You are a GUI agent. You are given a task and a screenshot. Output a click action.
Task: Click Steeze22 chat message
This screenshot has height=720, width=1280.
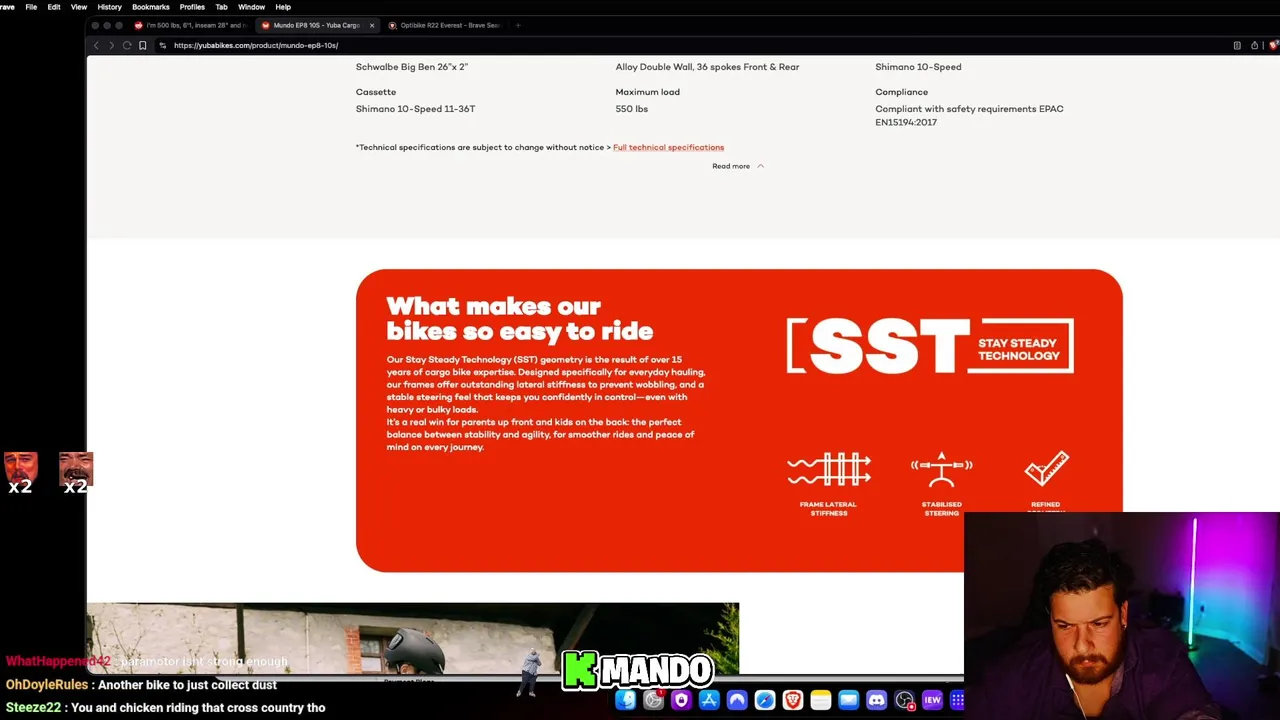pos(166,707)
